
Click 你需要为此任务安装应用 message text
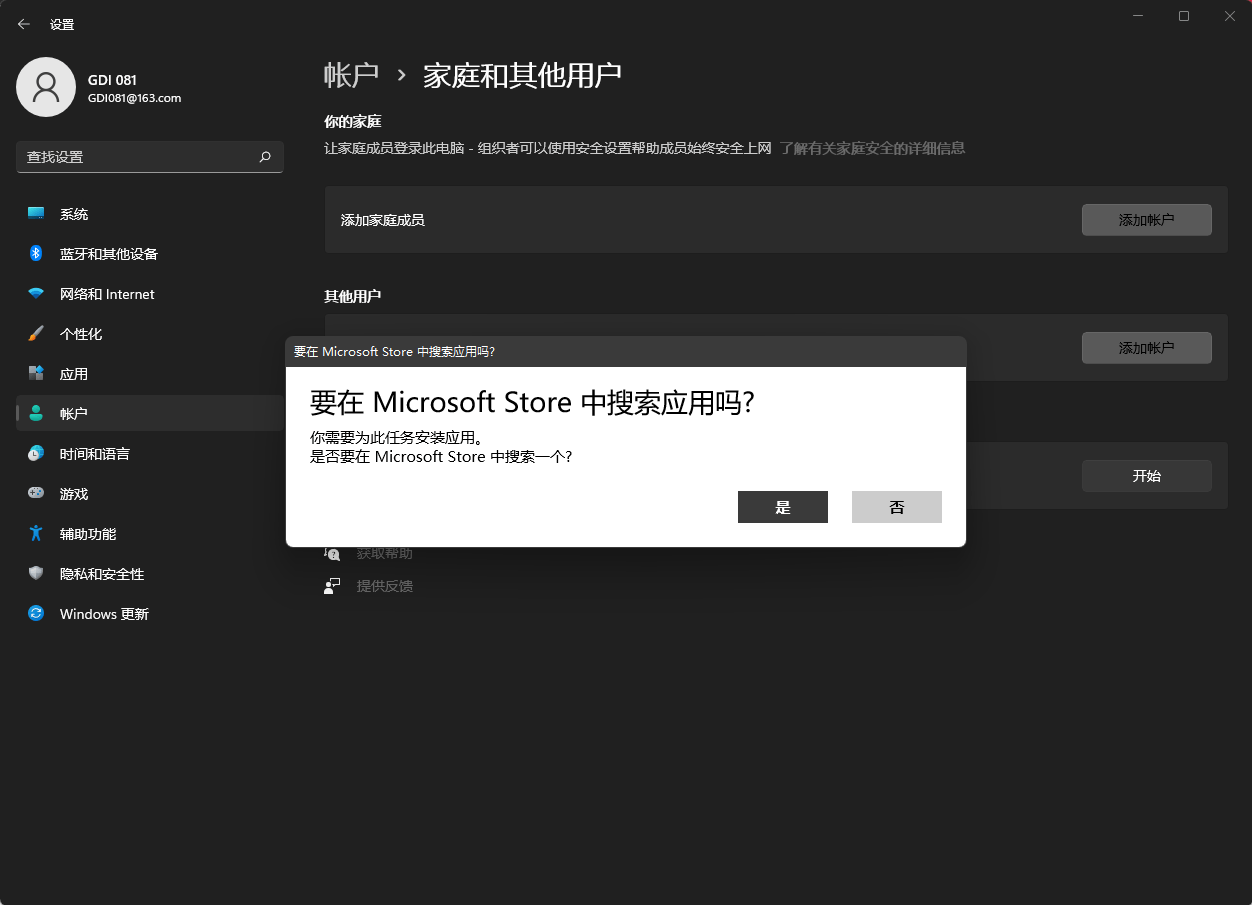396,438
